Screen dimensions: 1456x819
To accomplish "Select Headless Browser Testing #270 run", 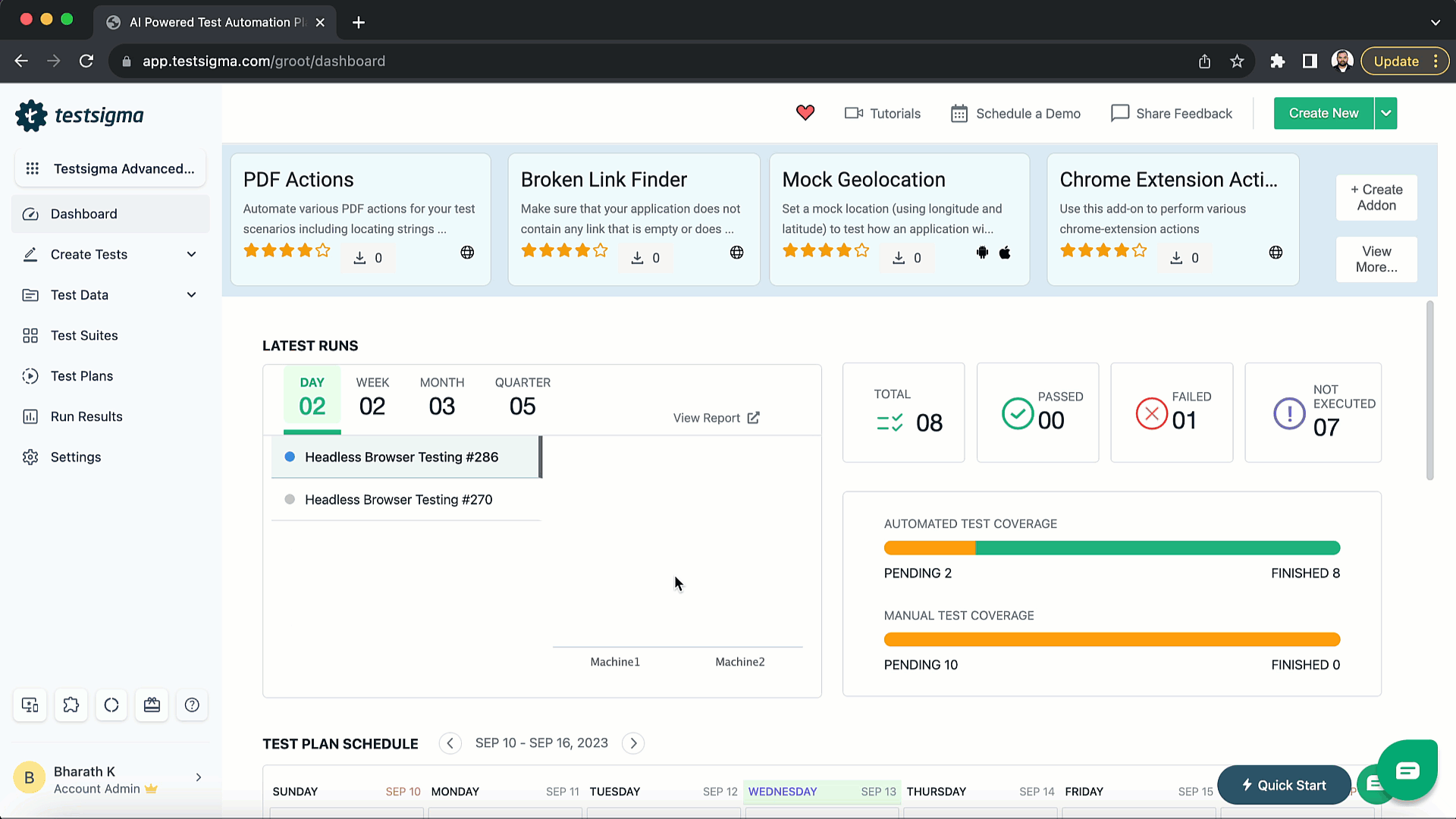I will pyautogui.click(x=398, y=500).
